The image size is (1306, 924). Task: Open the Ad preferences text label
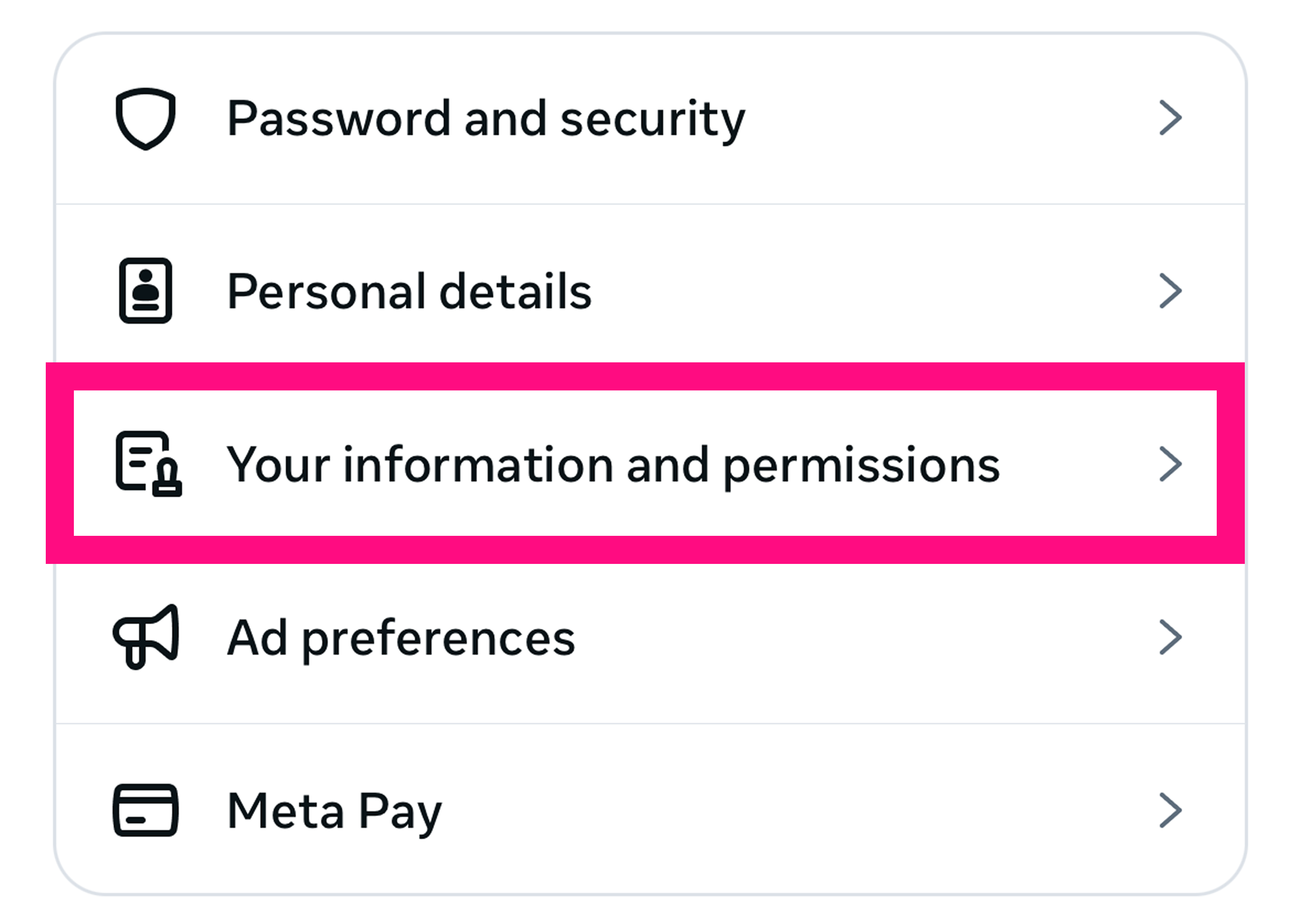click(x=401, y=640)
